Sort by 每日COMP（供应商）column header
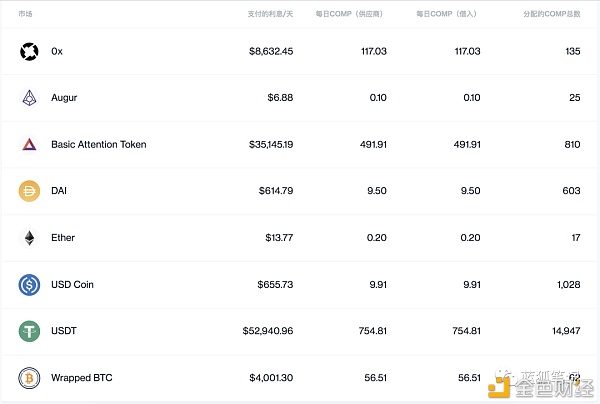This screenshot has width=600, height=404. tap(349, 14)
